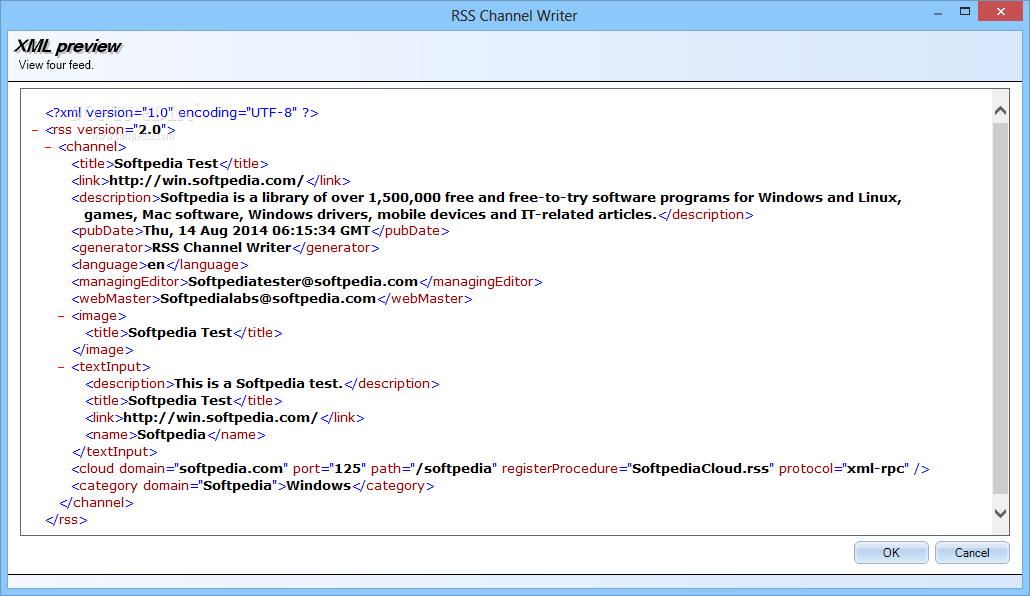Collapse the image node
Screen dimensions: 1030x596
pos(61,316)
